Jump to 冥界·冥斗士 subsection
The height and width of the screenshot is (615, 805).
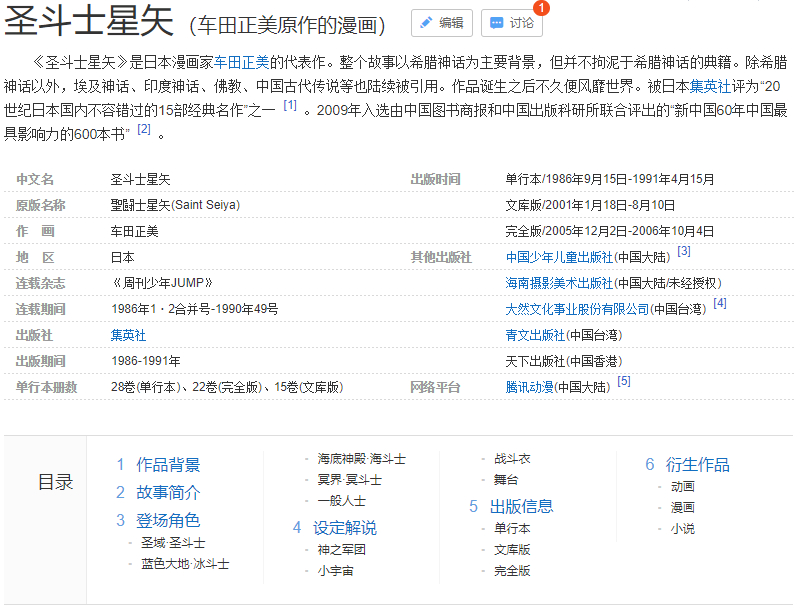(350, 479)
